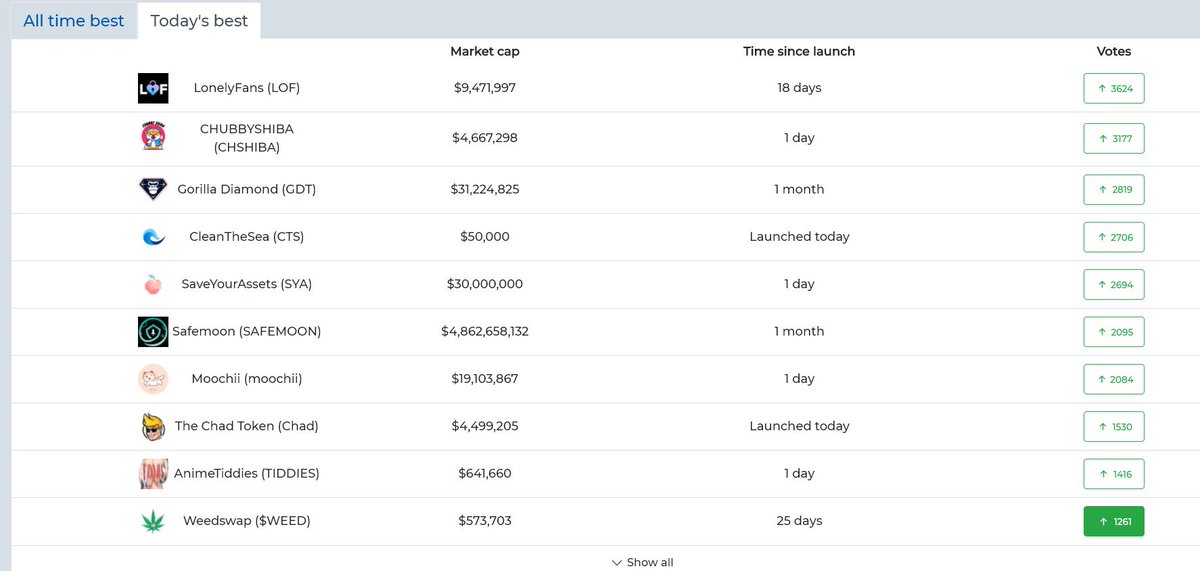This screenshot has height=571, width=1200.
Task: Open the CleanTheSea (CTS) coin name
Action: [247, 237]
